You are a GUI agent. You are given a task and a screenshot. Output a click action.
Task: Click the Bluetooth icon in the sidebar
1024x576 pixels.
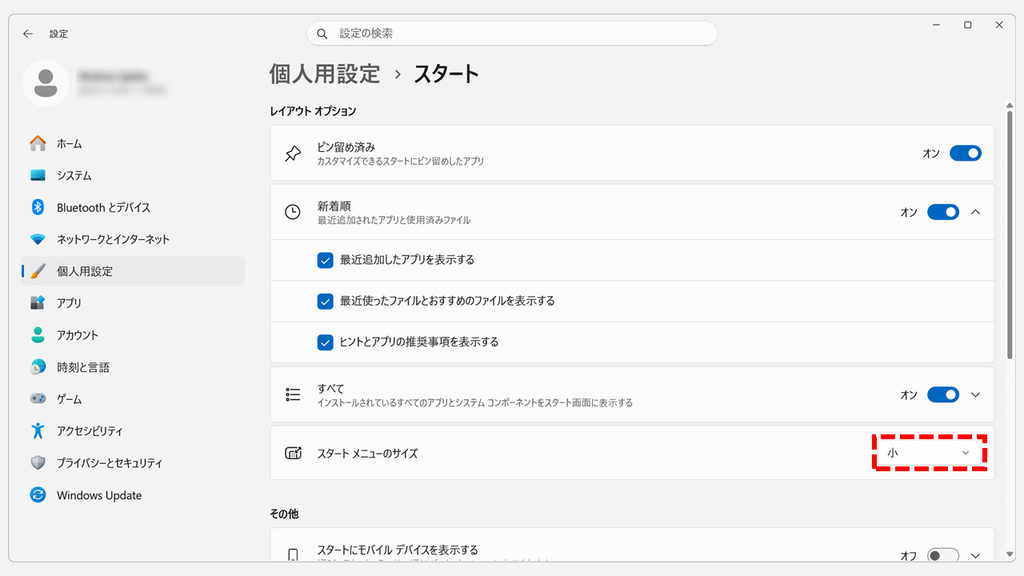[38, 207]
